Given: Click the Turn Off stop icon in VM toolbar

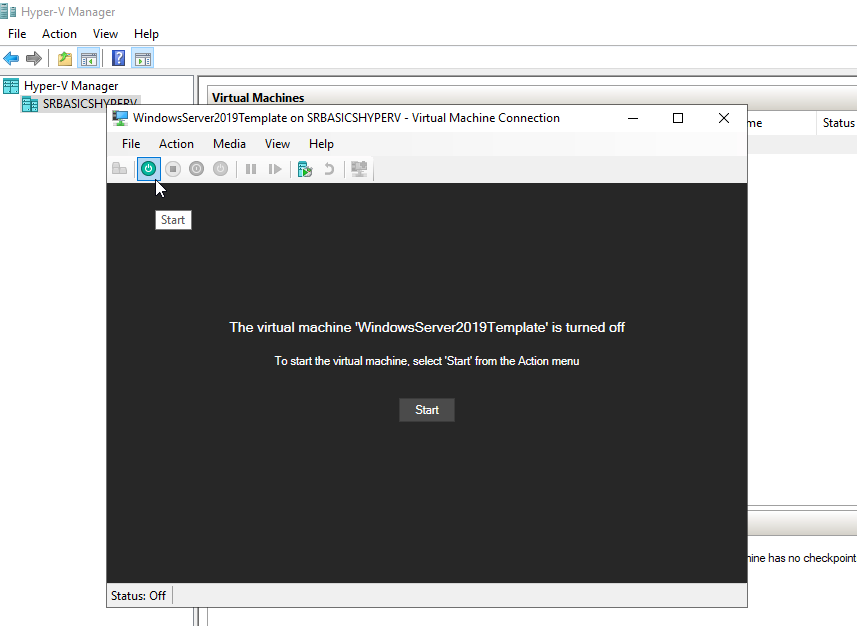Looking at the screenshot, I should coord(173,169).
